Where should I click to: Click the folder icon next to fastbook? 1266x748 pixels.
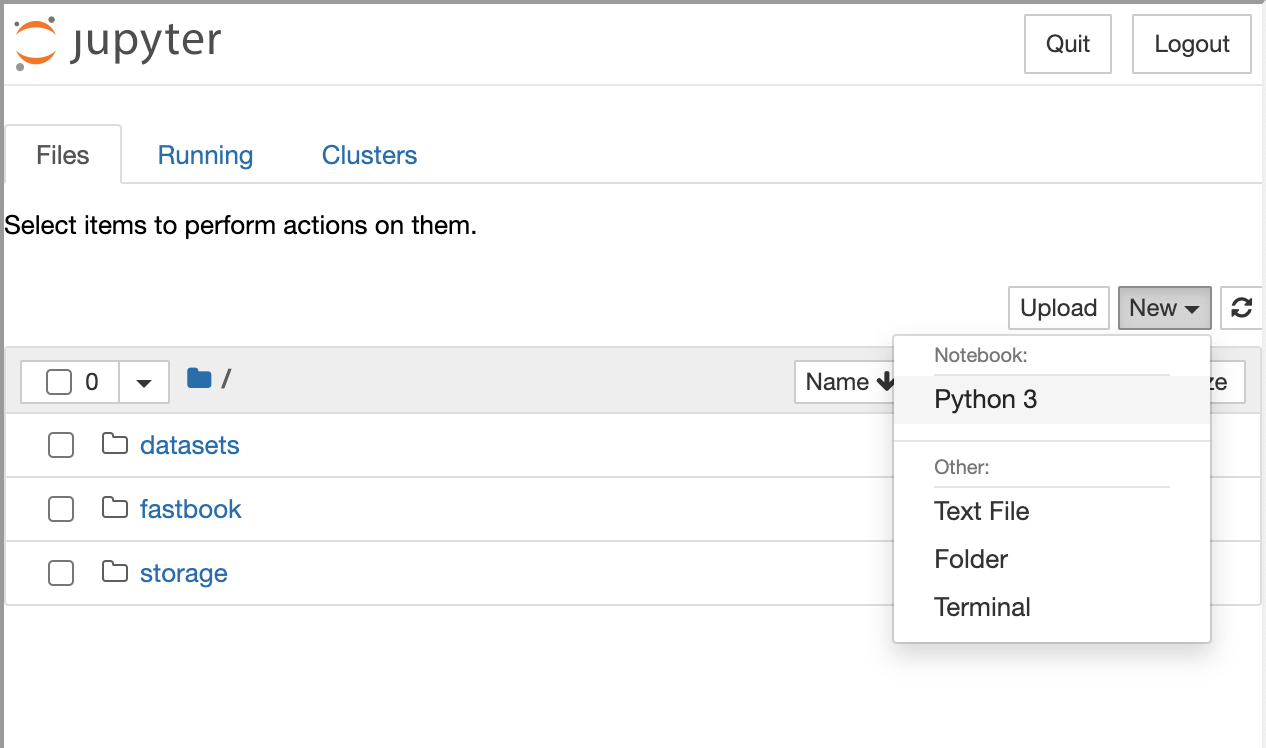pos(115,507)
